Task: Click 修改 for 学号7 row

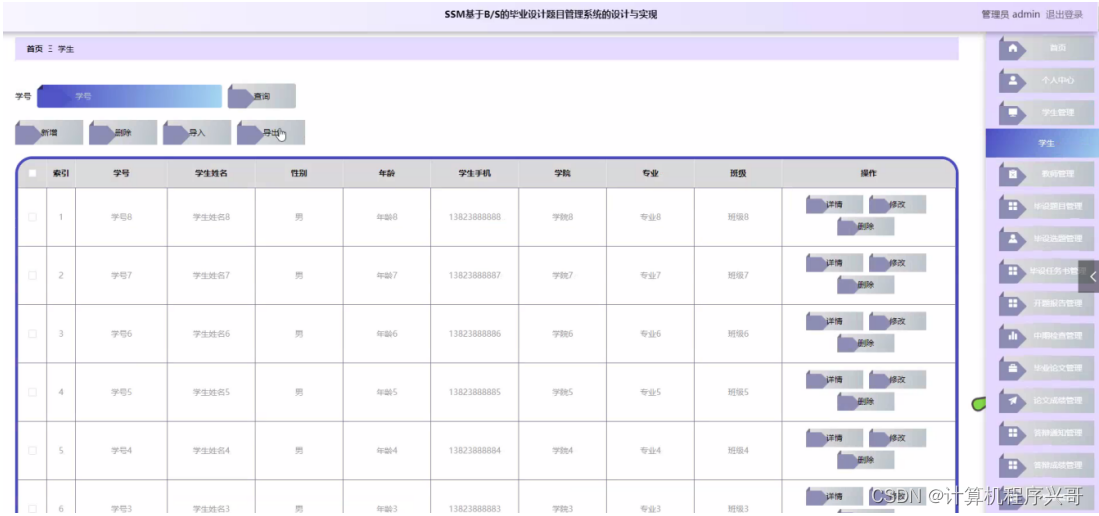Action: click(897, 263)
